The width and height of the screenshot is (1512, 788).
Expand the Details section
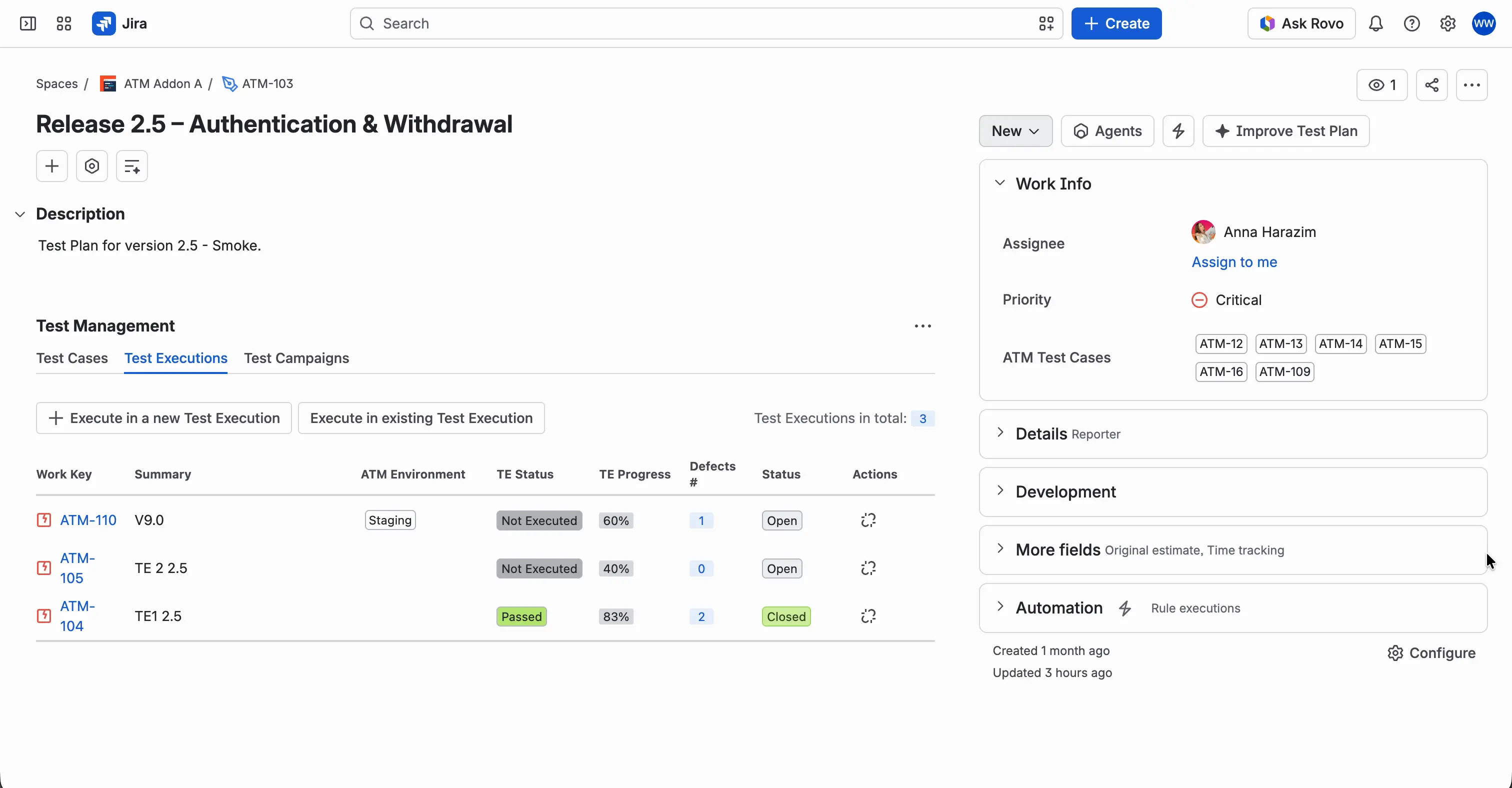point(1000,433)
